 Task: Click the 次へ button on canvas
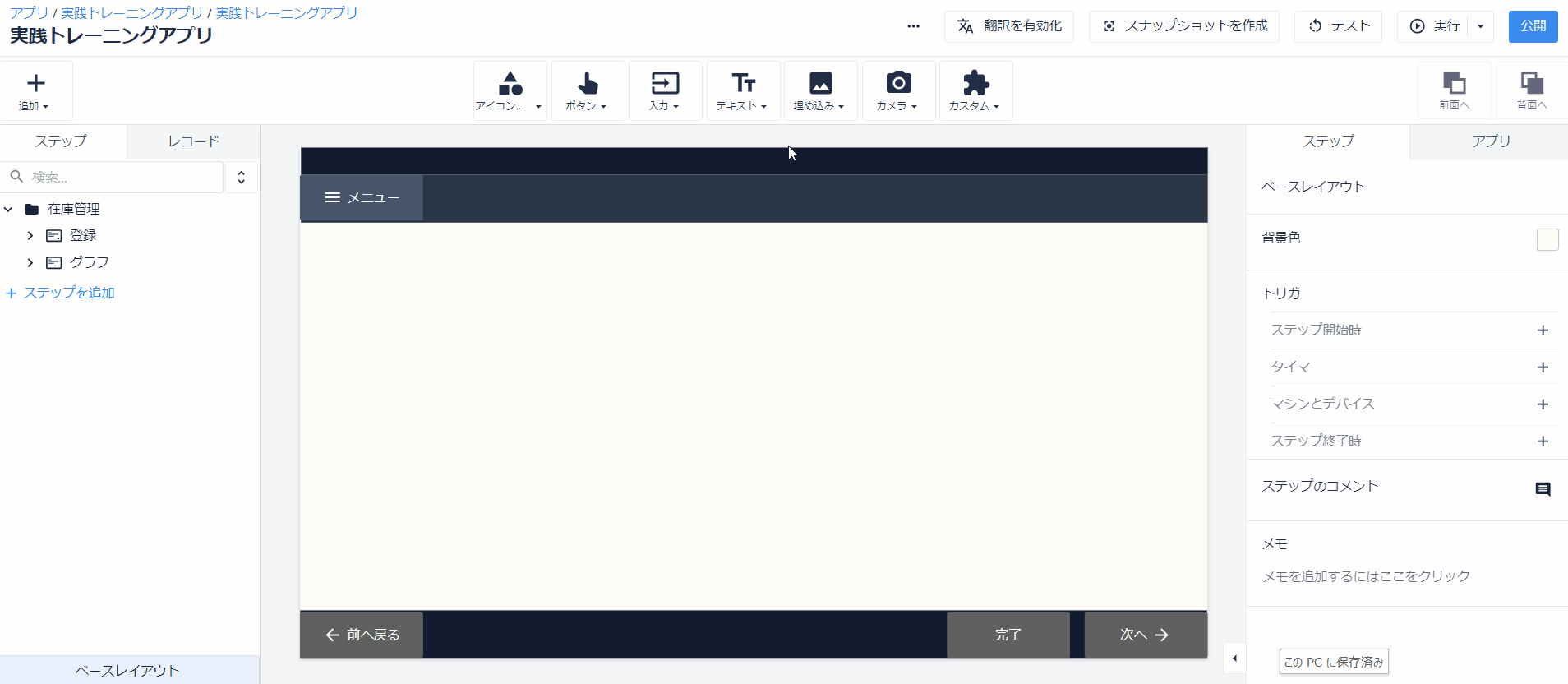pyautogui.click(x=1146, y=635)
